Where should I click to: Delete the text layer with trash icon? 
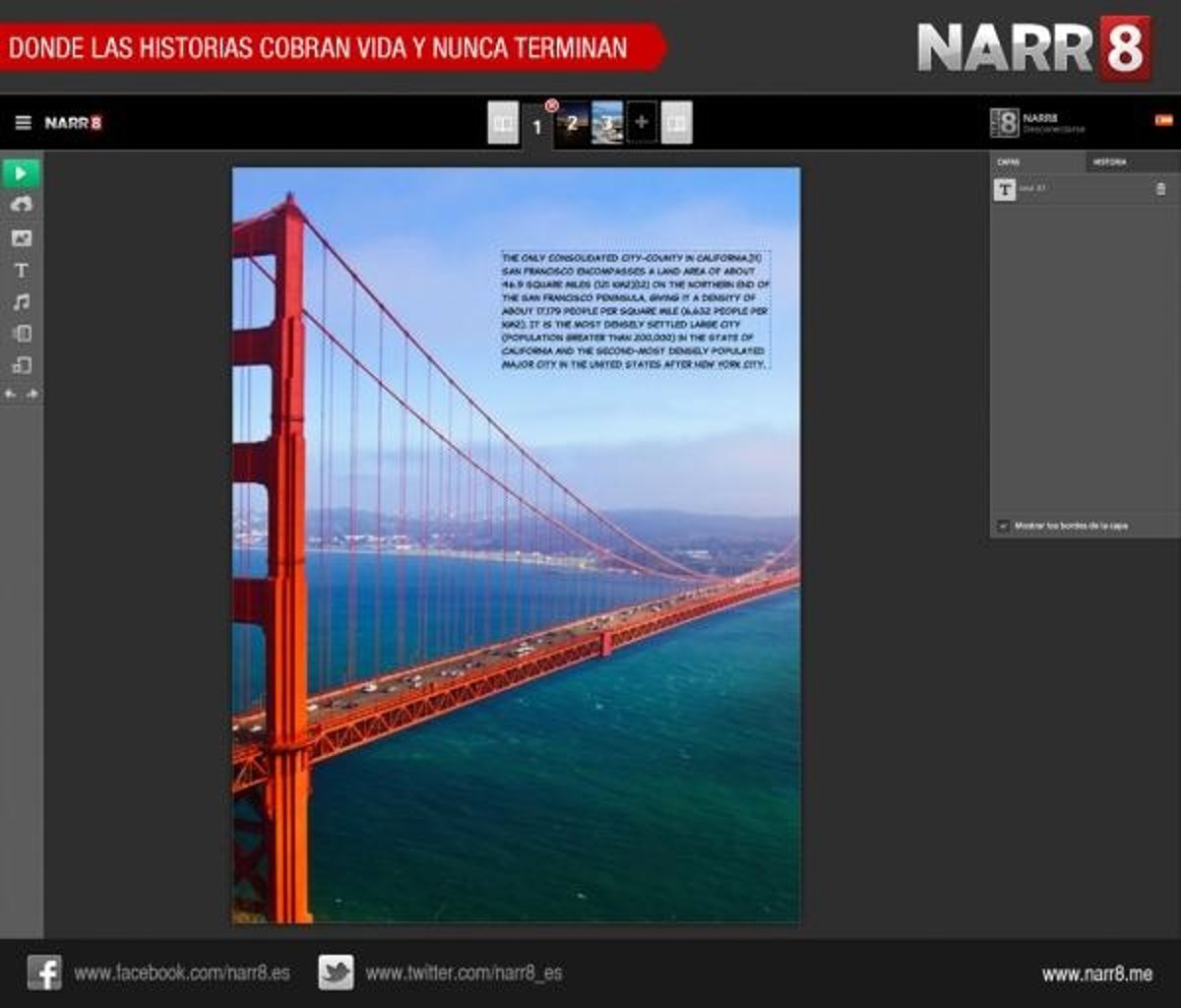coord(1160,189)
